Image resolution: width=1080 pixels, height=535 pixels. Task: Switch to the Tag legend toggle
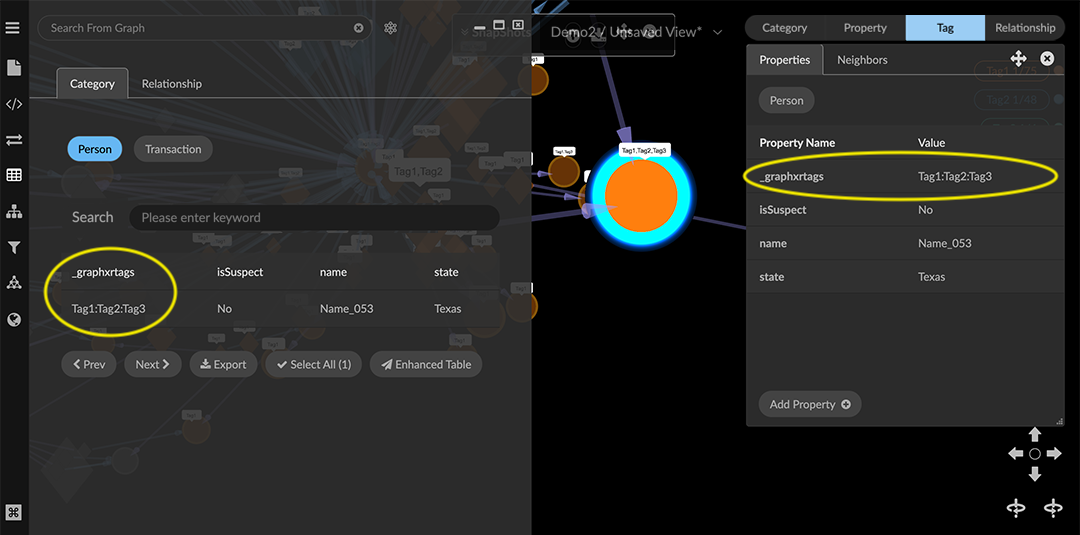(944, 28)
